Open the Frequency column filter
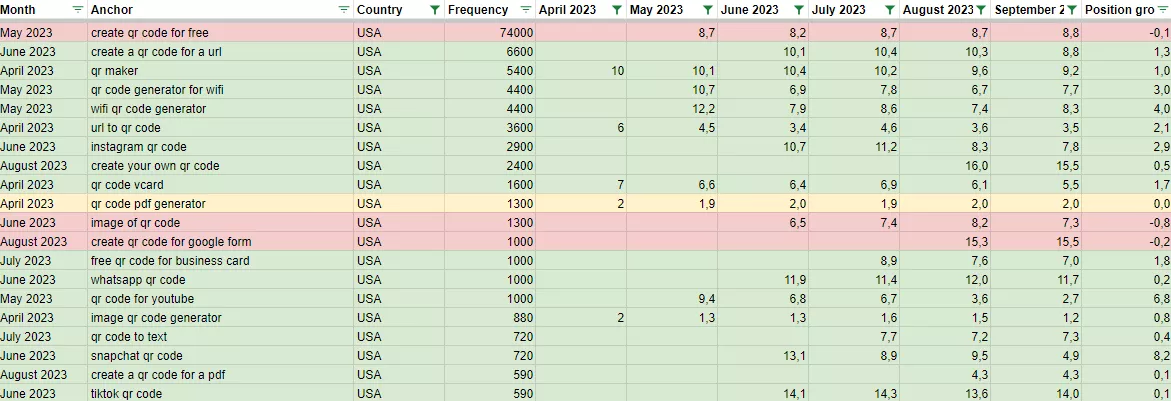The width and height of the screenshot is (1171, 401). (526, 10)
